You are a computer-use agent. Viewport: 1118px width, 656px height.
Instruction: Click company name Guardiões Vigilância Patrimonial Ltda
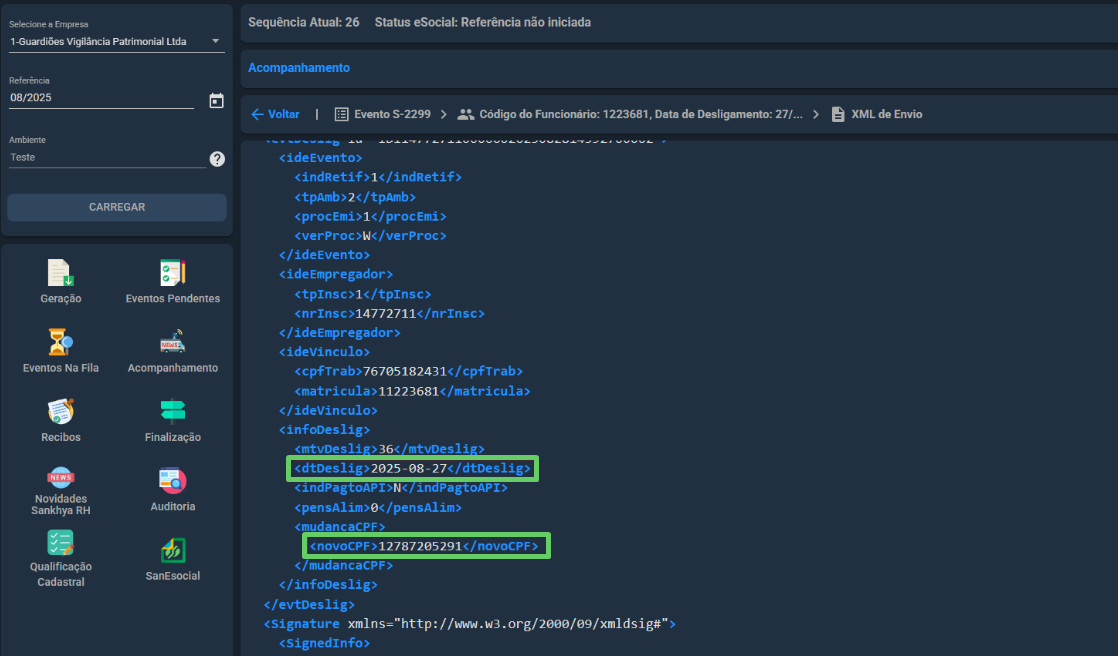pos(98,41)
